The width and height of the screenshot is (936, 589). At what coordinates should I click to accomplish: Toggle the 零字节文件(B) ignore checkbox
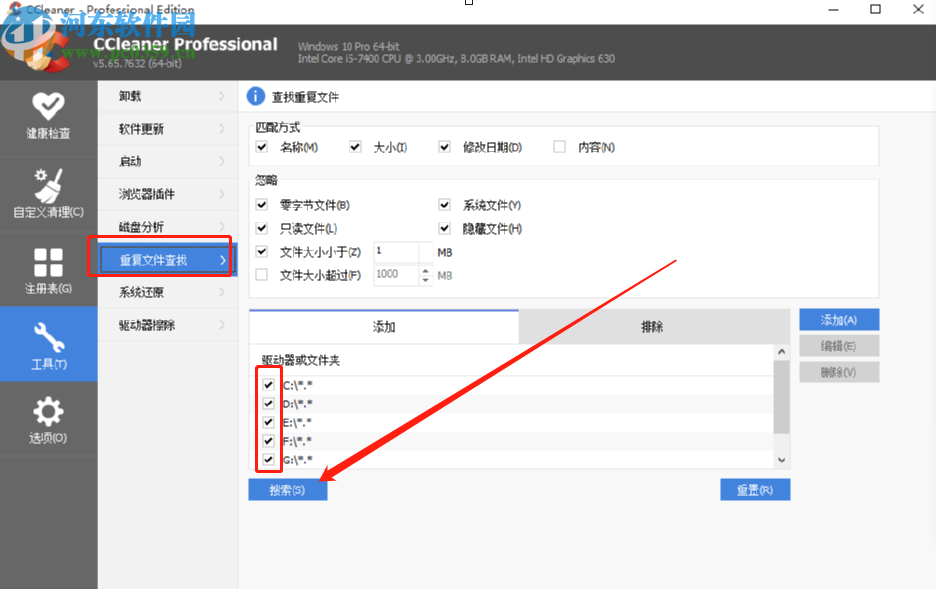pos(261,205)
